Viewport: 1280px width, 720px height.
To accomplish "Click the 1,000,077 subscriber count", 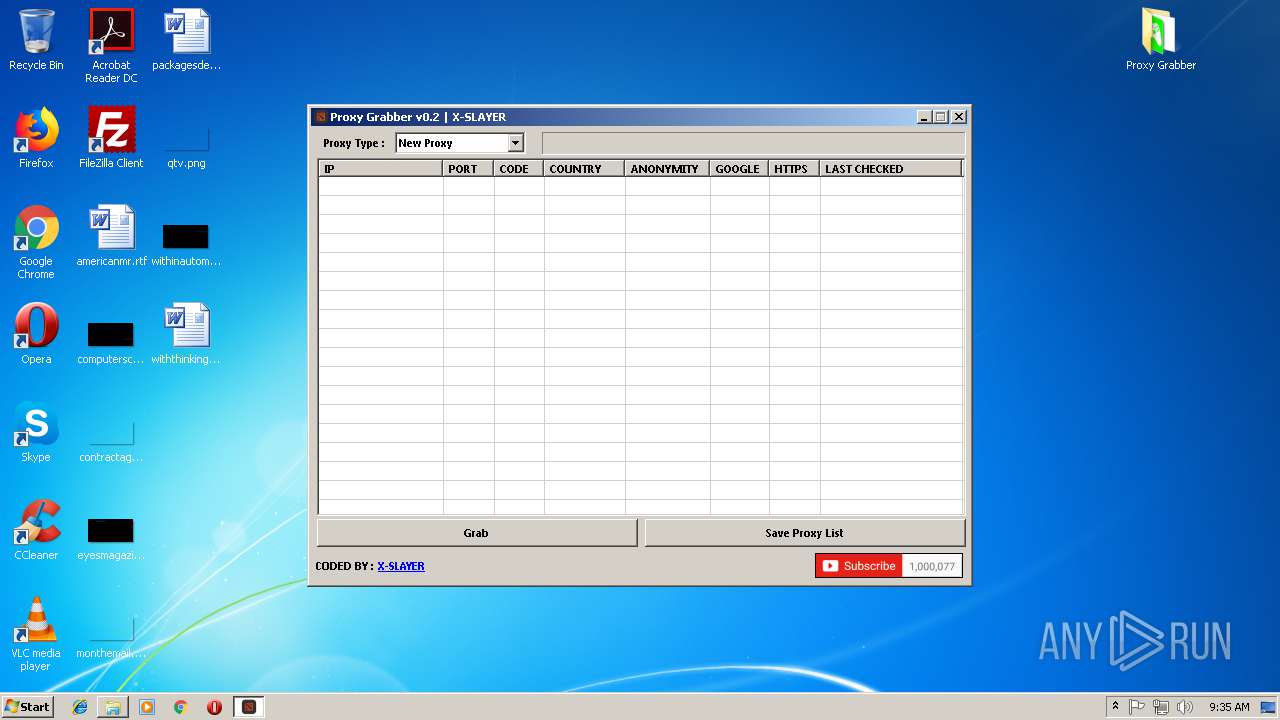I will (932, 566).
